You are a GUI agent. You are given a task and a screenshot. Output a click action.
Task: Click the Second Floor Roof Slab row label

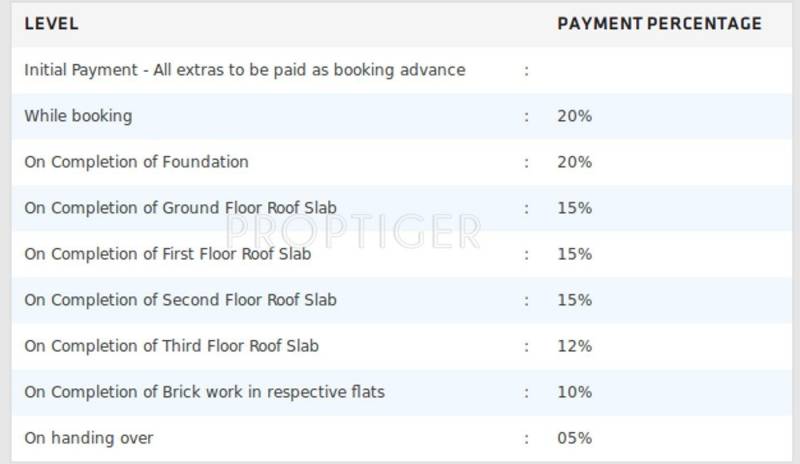coord(180,300)
